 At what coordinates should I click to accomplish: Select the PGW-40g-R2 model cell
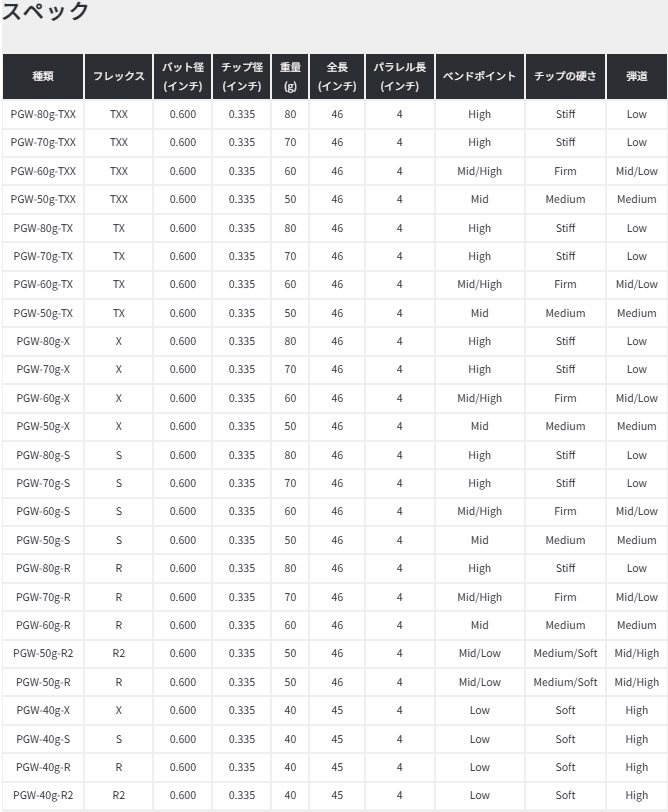pyautogui.click(x=43, y=796)
